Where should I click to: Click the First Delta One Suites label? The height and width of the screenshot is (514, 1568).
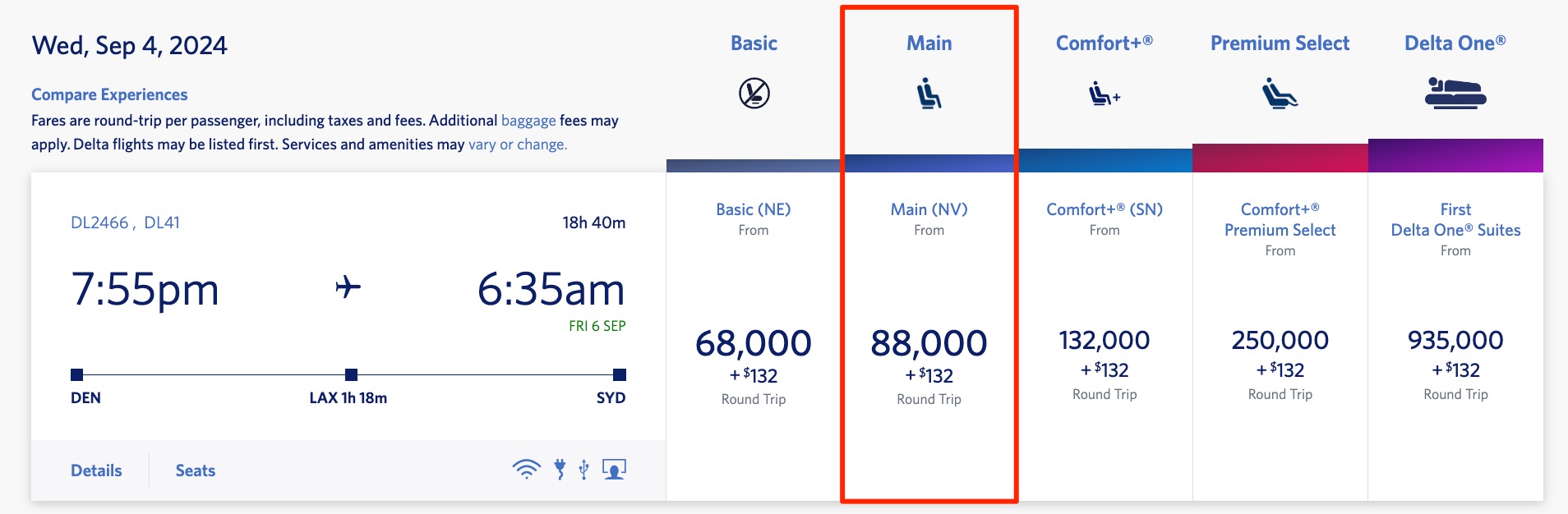coord(1455,219)
